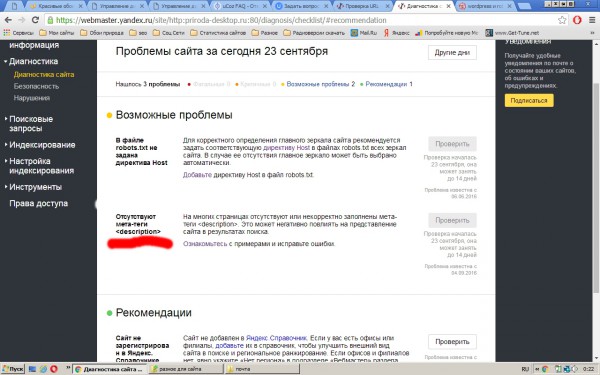Select Диагностика сайта sidebar item

coord(44,75)
